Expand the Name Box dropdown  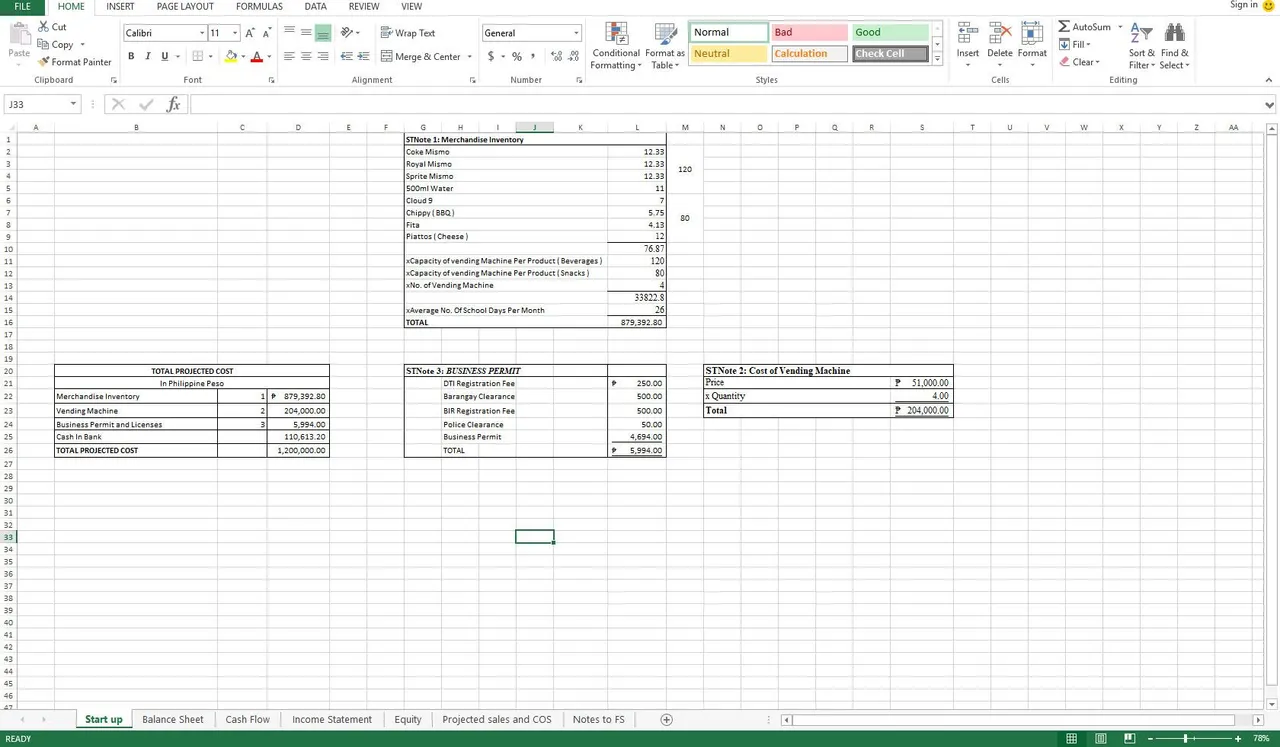click(73, 104)
